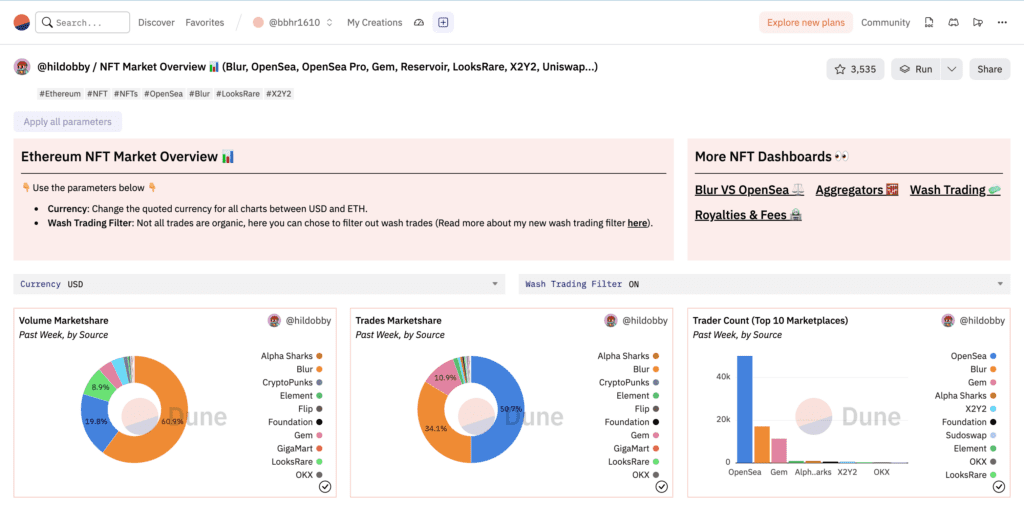Image resolution: width=1024 pixels, height=506 pixels.
Task: Click Apply all parameters
Action: (x=67, y=122)
